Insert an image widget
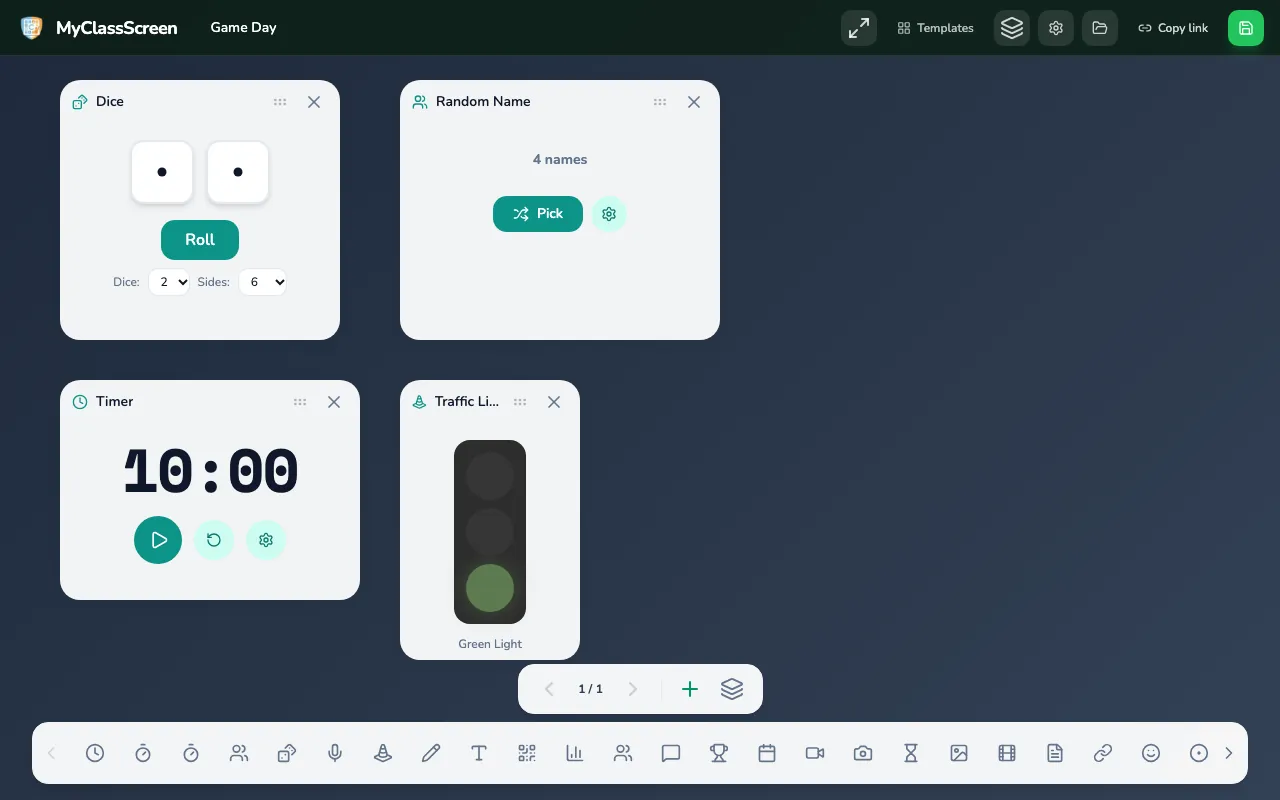The image size is (1280, 800). click(x=959, y=753)
